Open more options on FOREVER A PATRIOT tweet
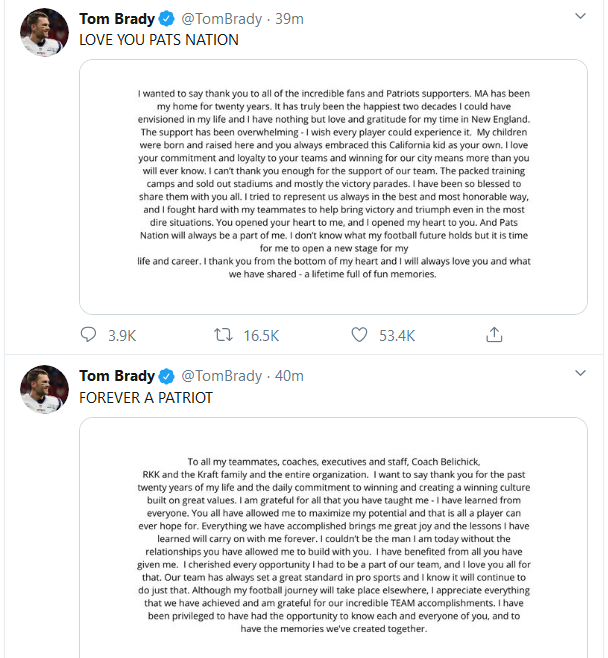Viewport: 608px width, 658px height. tap(580, 374)
